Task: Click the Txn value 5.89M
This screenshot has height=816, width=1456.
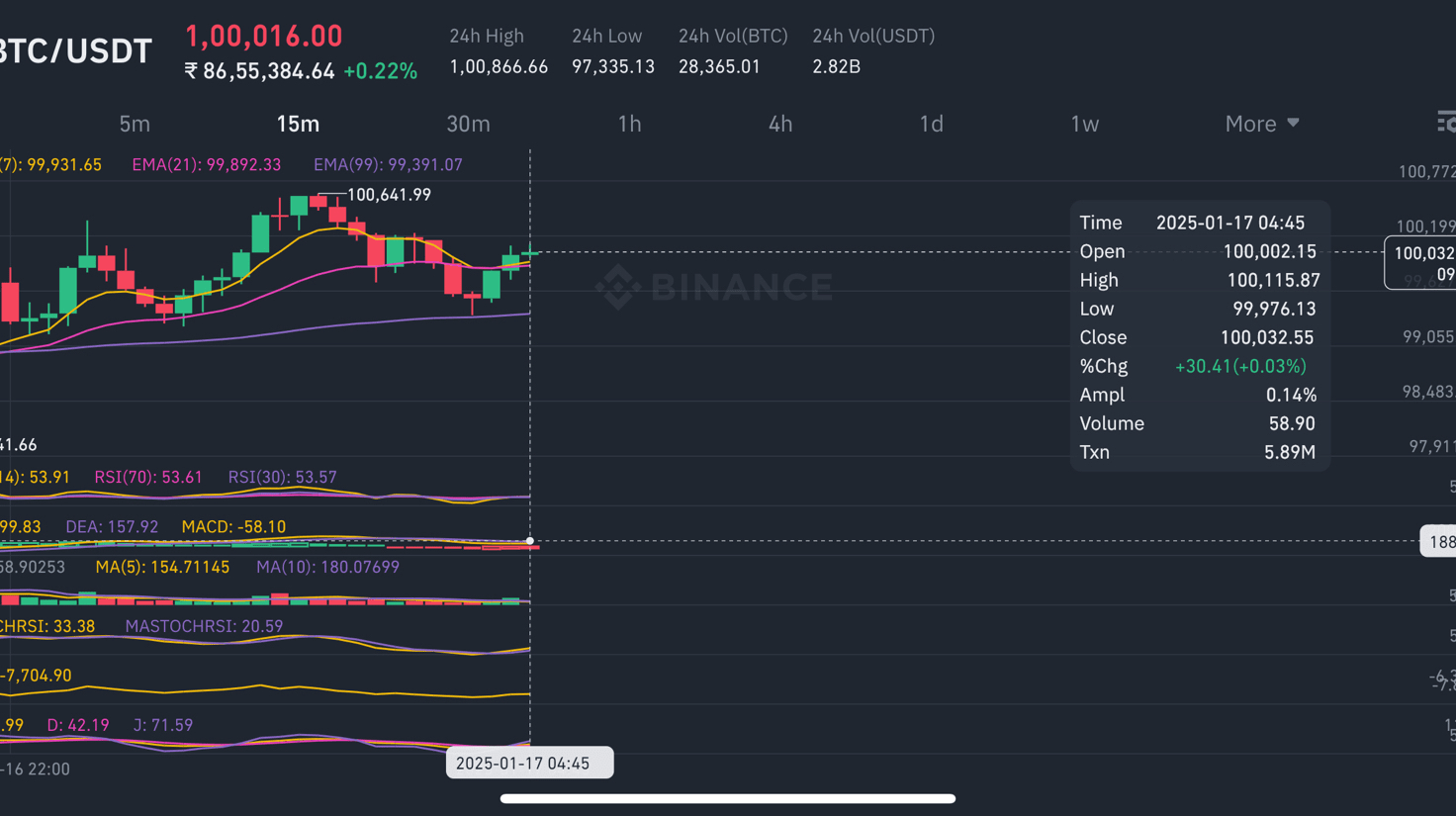Action: click(1290, 452)
